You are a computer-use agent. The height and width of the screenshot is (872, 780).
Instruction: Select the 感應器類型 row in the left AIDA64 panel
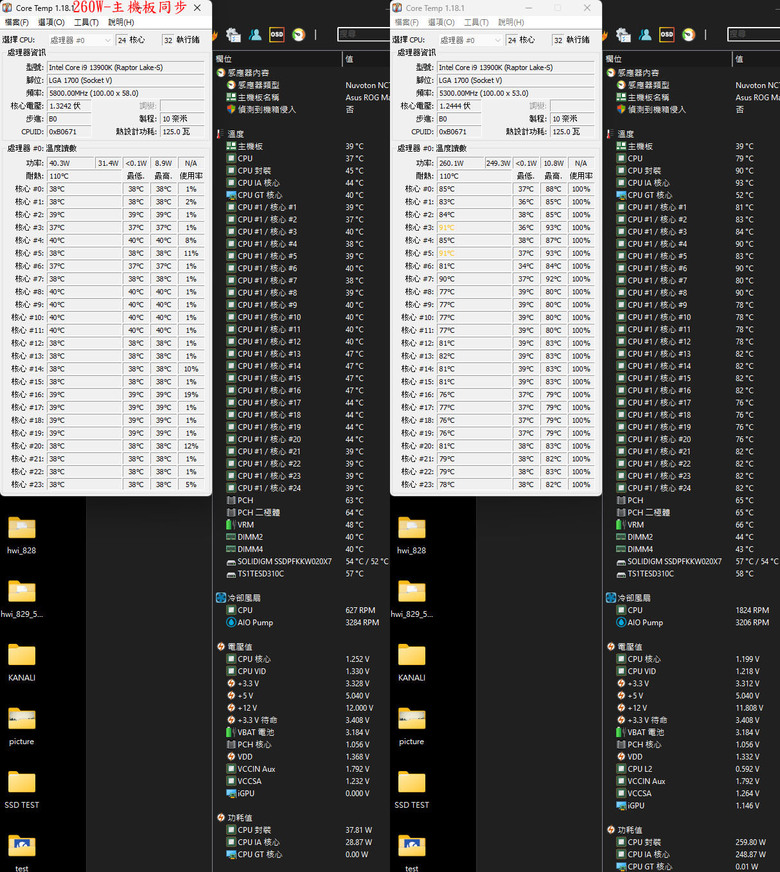click(x=303, y=85)
